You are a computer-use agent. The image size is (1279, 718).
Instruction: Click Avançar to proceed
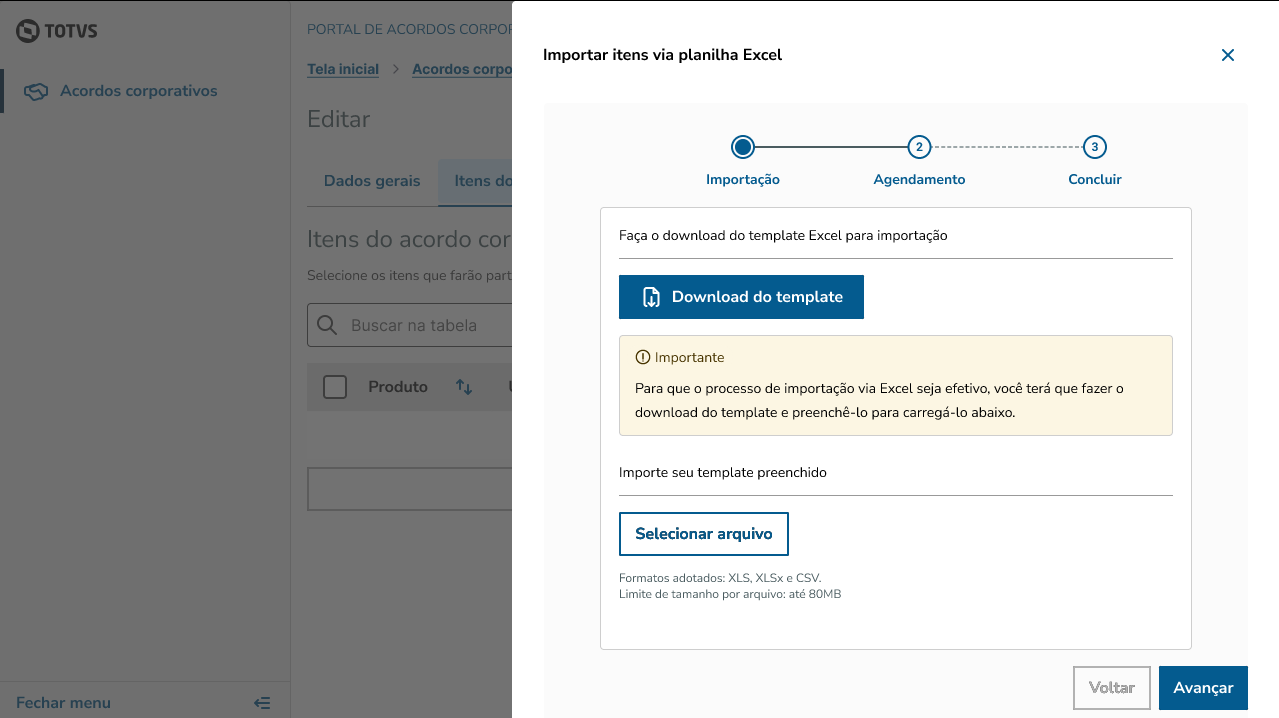point(1202,688)
